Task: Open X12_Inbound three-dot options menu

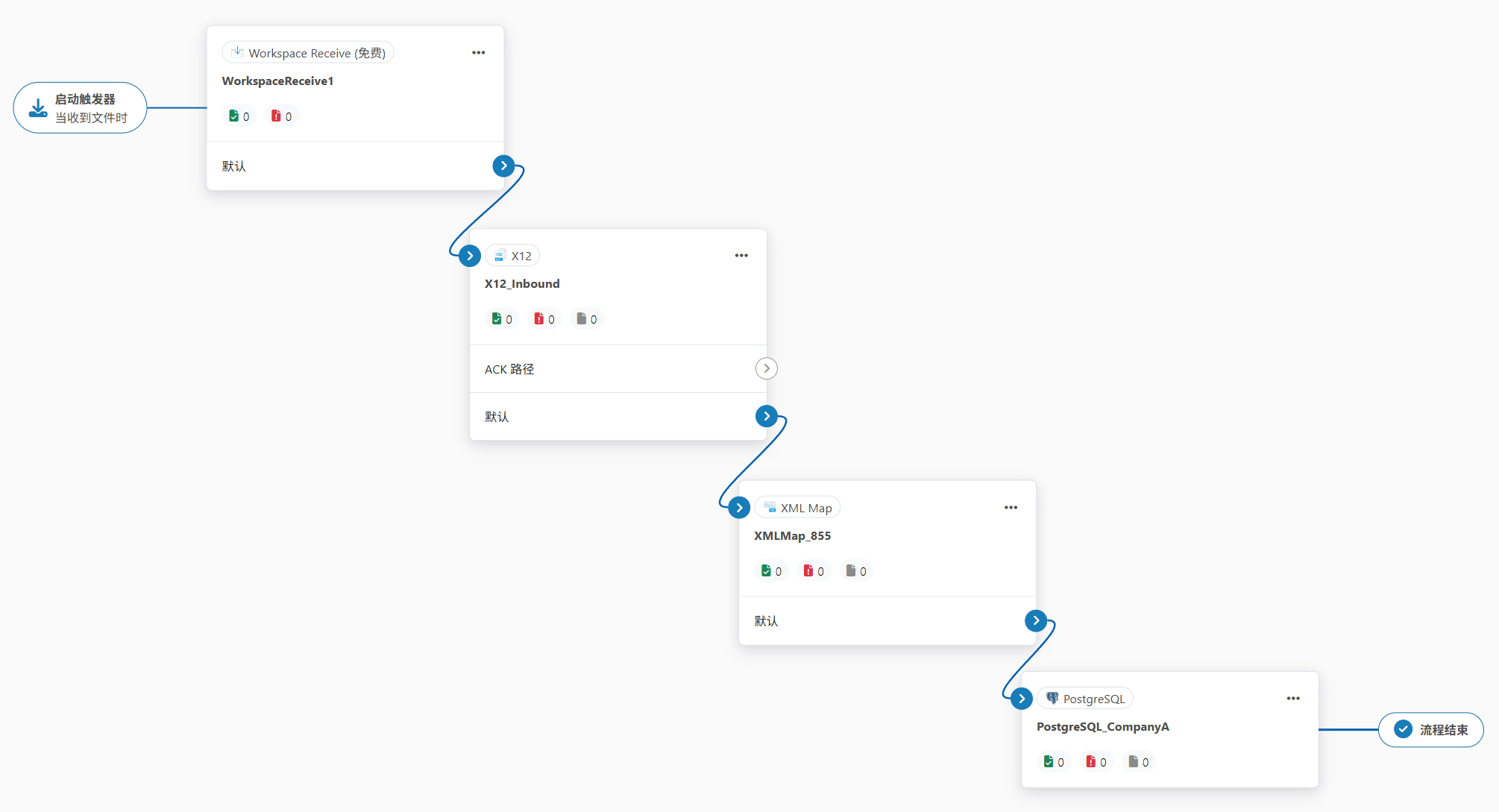Action: pos(741,256)
